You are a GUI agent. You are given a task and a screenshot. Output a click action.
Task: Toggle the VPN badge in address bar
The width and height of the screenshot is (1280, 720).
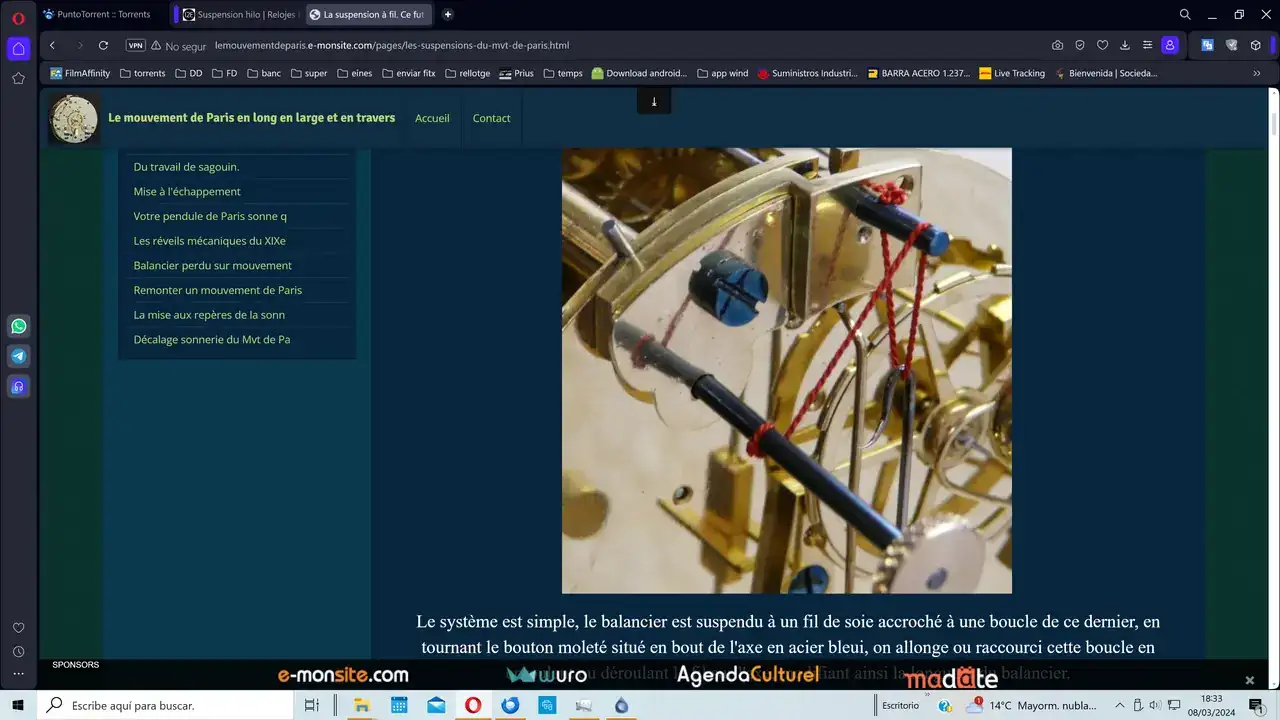135,45
